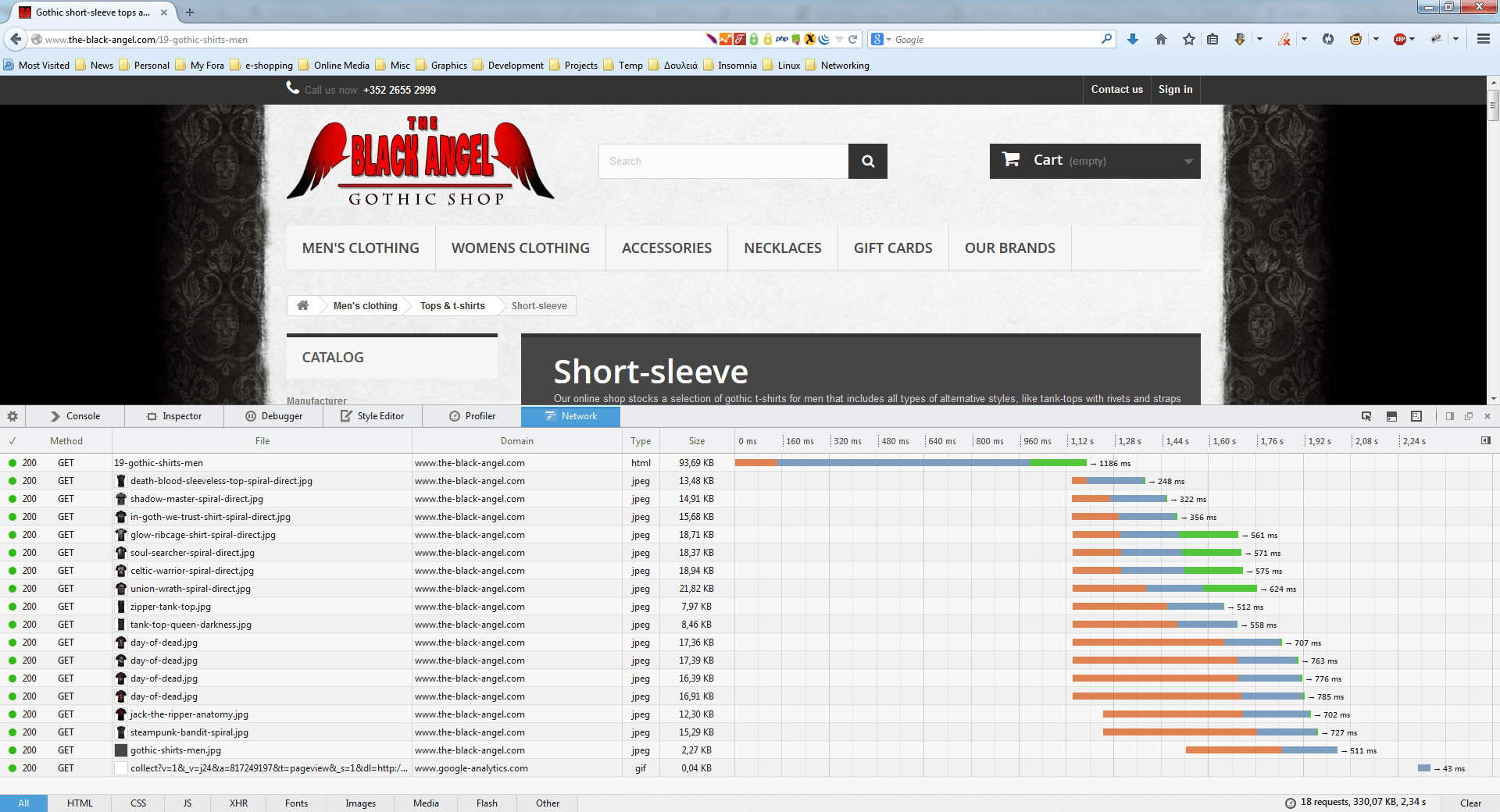The image size is (1500, 812).
Task: Click the Adblock Plus toolbar icon
Action: (1400, 39)
